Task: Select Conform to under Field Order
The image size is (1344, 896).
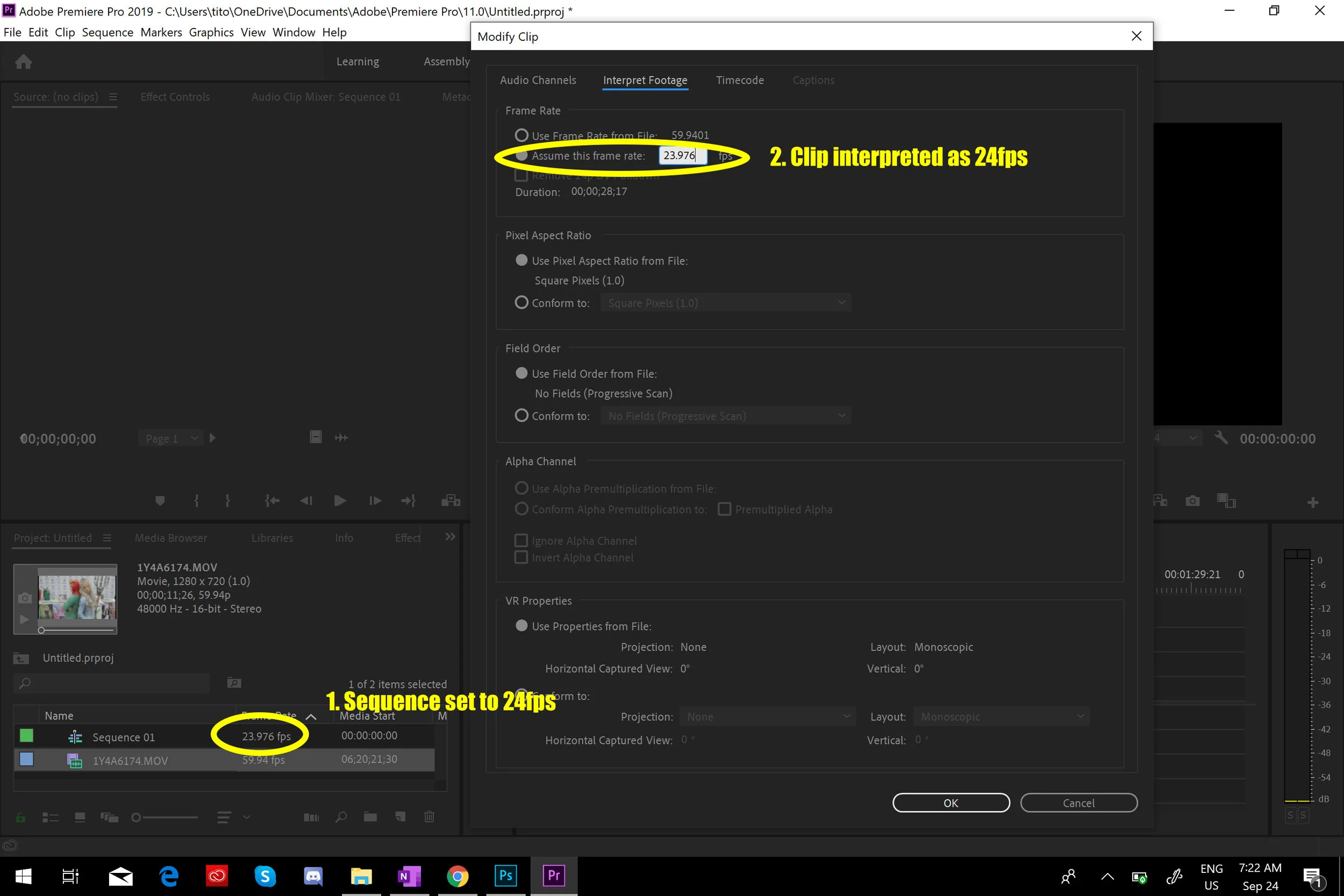Action: (521, 415)
